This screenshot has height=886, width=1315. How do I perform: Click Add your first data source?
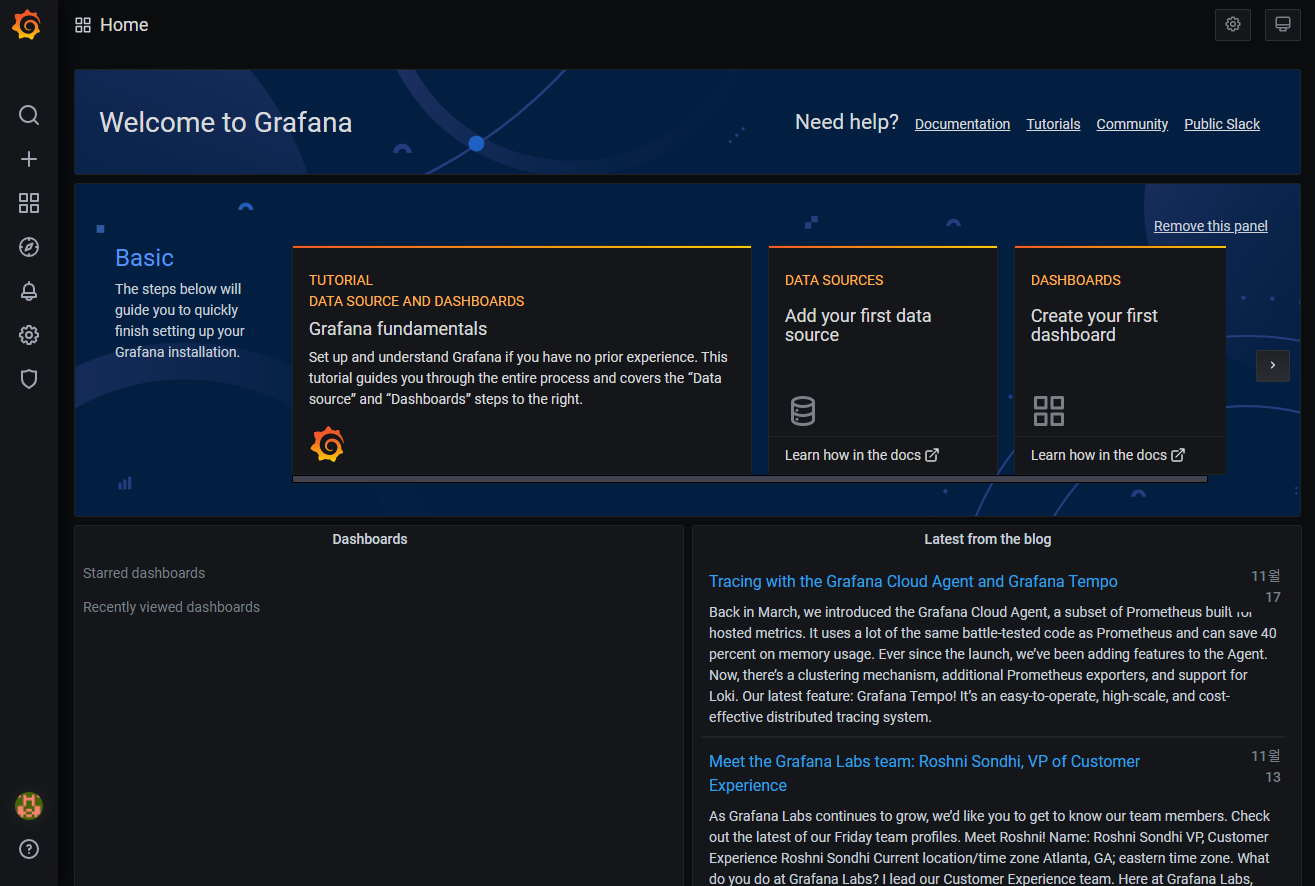[x=858, y=325]
